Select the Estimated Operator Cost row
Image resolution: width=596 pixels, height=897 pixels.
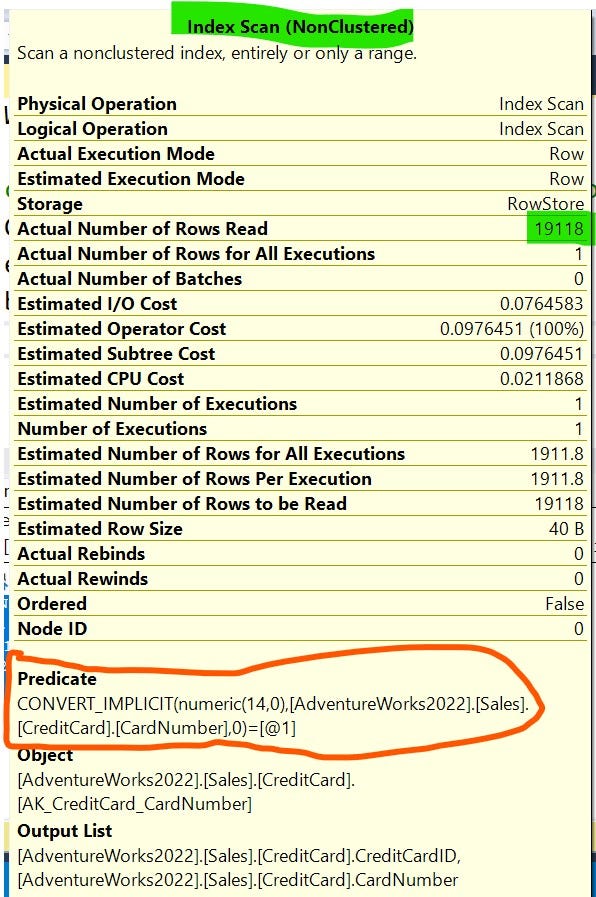pos(300,328)
